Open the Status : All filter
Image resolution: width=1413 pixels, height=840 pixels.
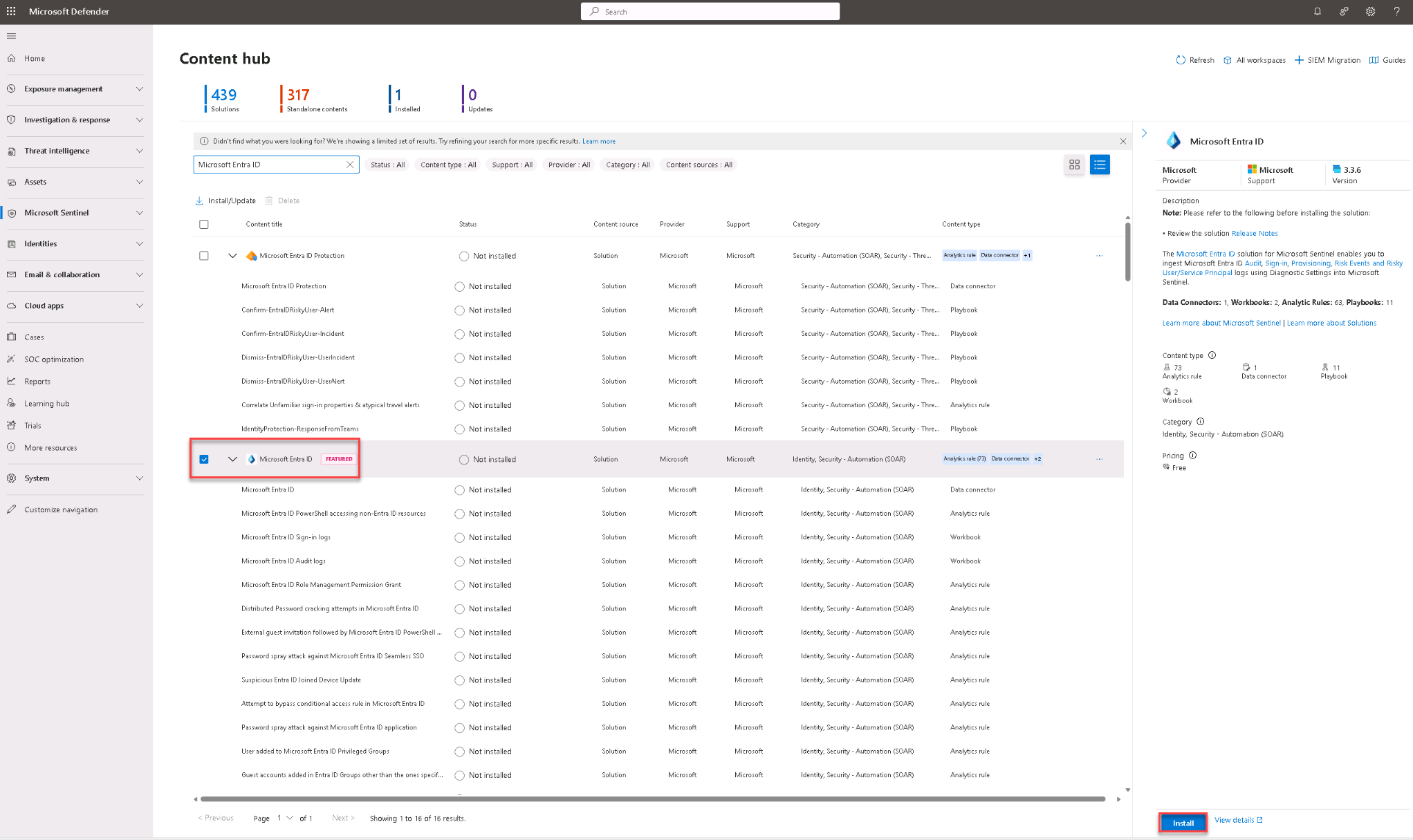(x=387, y=165)
